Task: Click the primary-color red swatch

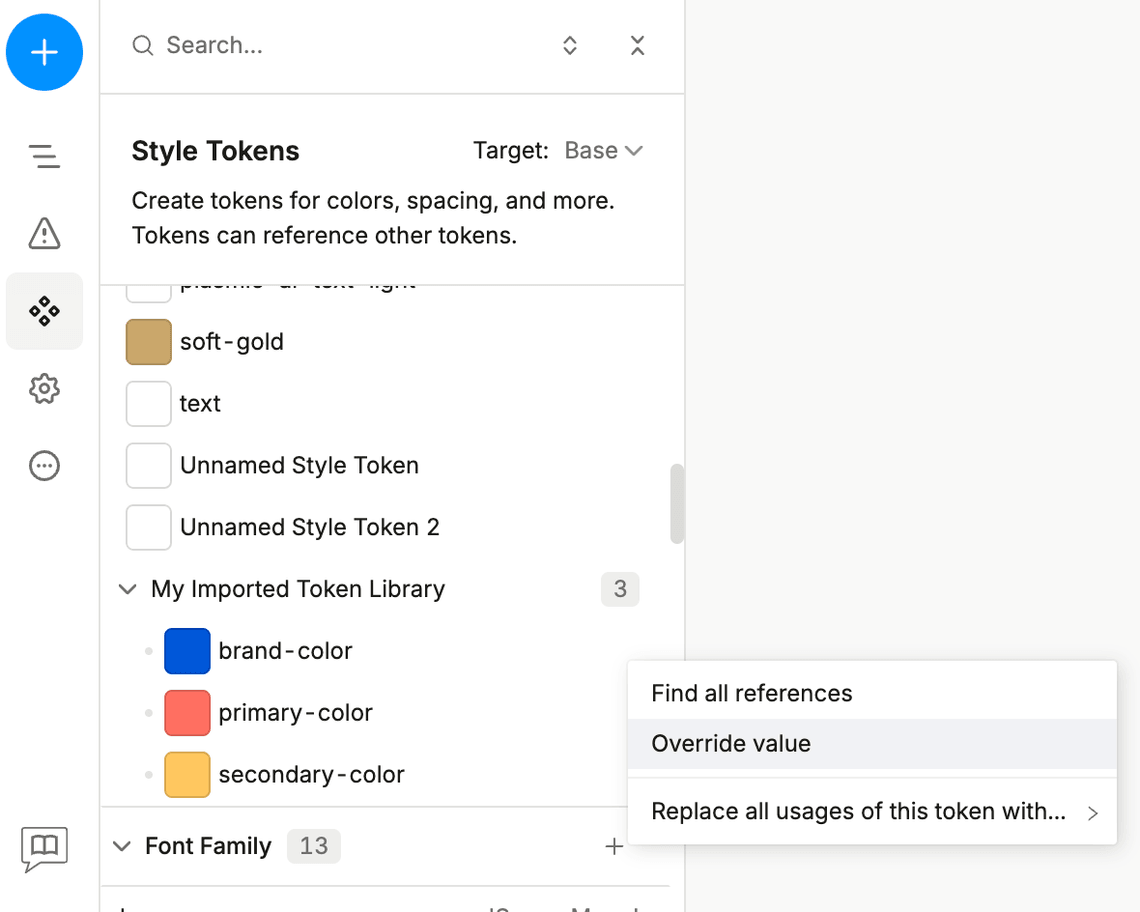Action: tap(187, 713)
